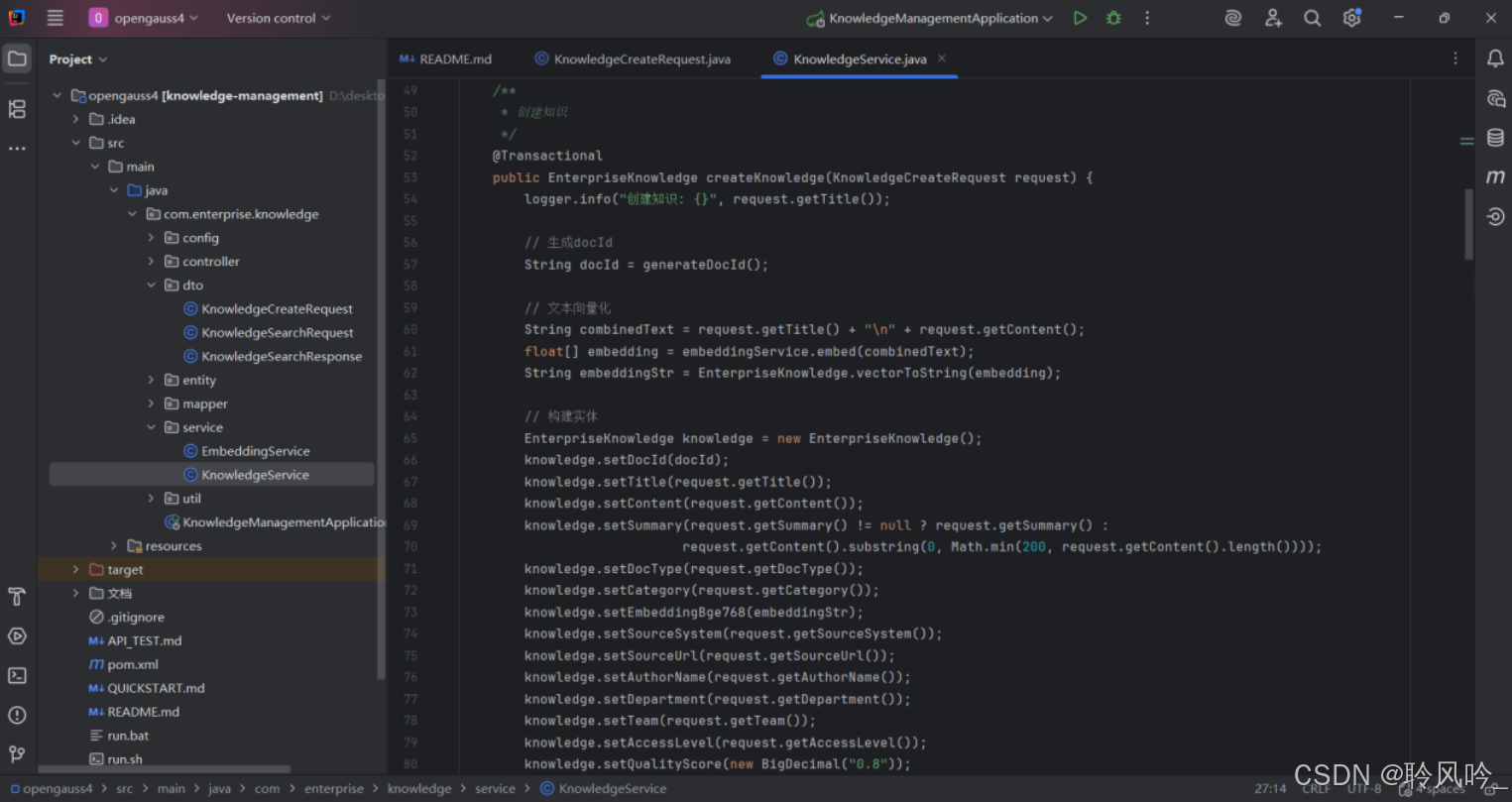Viewport: 1512px width, 802px height.
Task: Select KnowledgeService in project tree
Action: click(212, 475)
